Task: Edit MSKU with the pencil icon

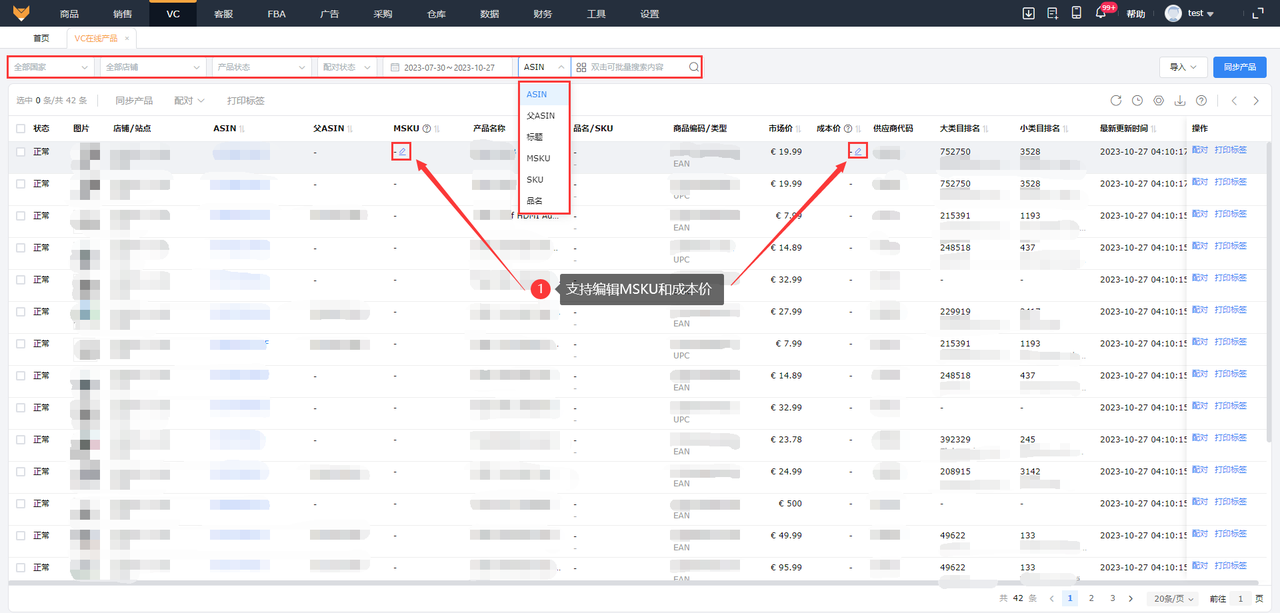Action: (402, 152)
